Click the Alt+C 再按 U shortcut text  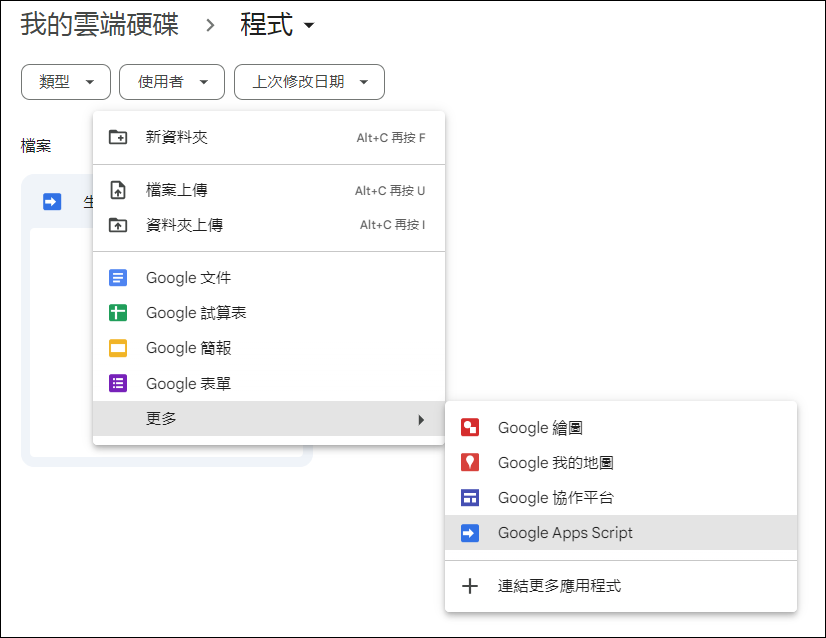tap(390, 191)
